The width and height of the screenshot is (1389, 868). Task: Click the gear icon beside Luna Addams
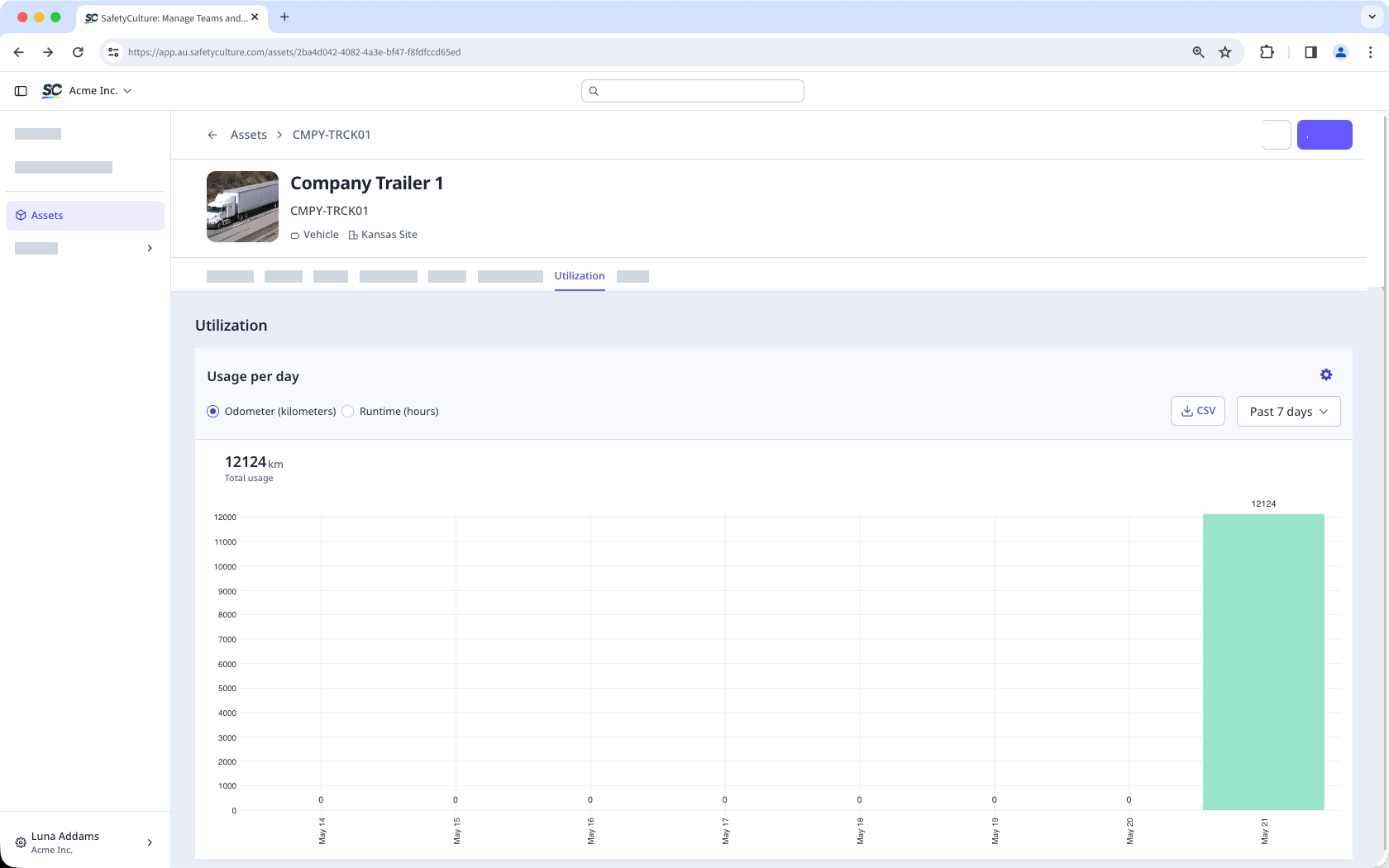[21, 842]
